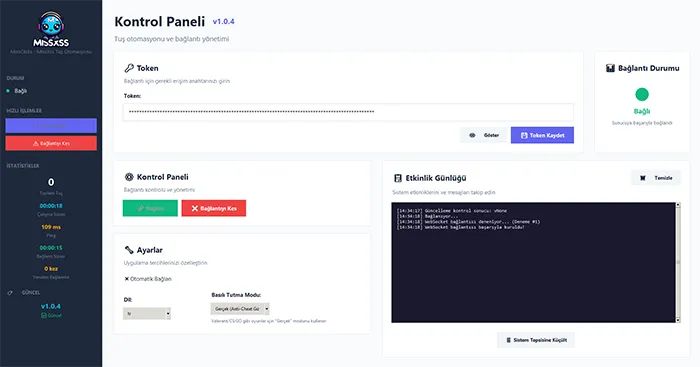Click the gear icon next to Kontrol Paneli card

(x=129, y=177)
